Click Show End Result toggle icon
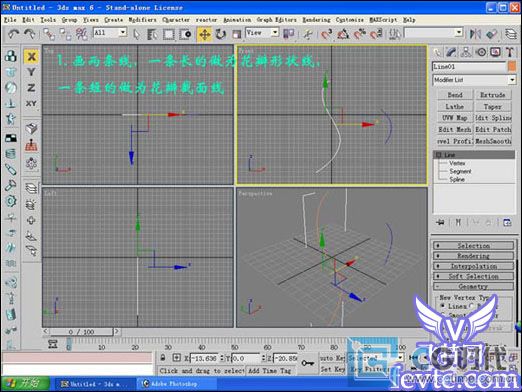 pyautogui.click(x=458, y=222)
